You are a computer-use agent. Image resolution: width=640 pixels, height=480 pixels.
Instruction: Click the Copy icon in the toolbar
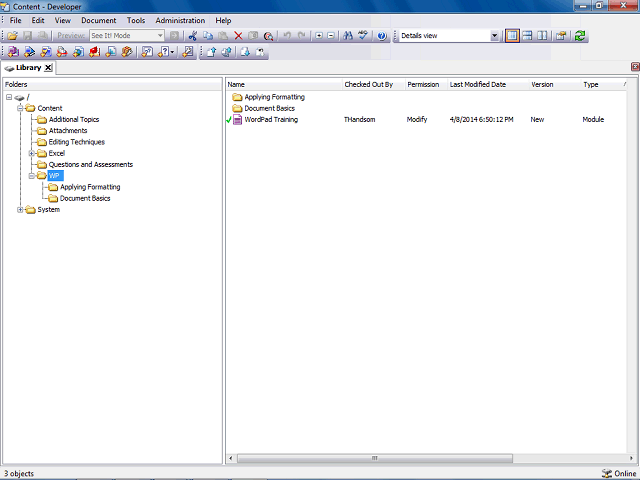pyautogui.click(x=208, y=36)
